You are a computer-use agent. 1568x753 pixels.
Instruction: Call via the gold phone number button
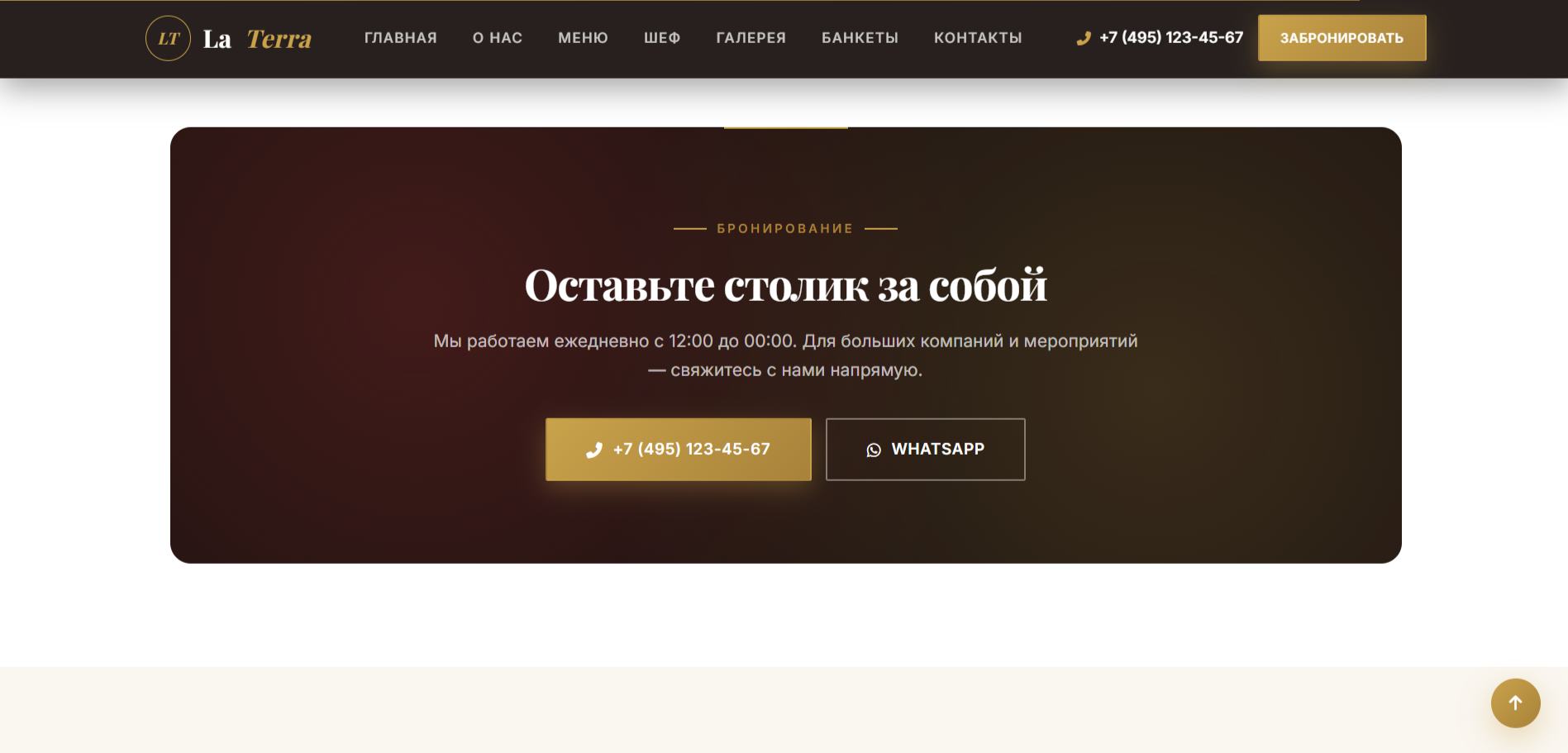click(x=678, y=449)
